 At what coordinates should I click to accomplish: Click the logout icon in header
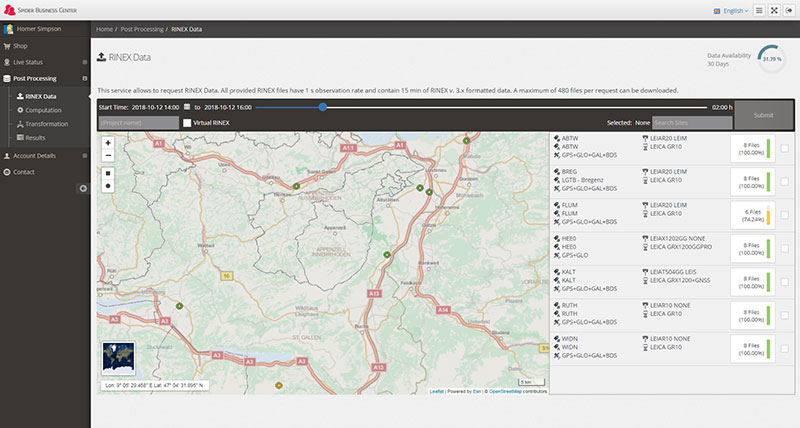(789, 10)
